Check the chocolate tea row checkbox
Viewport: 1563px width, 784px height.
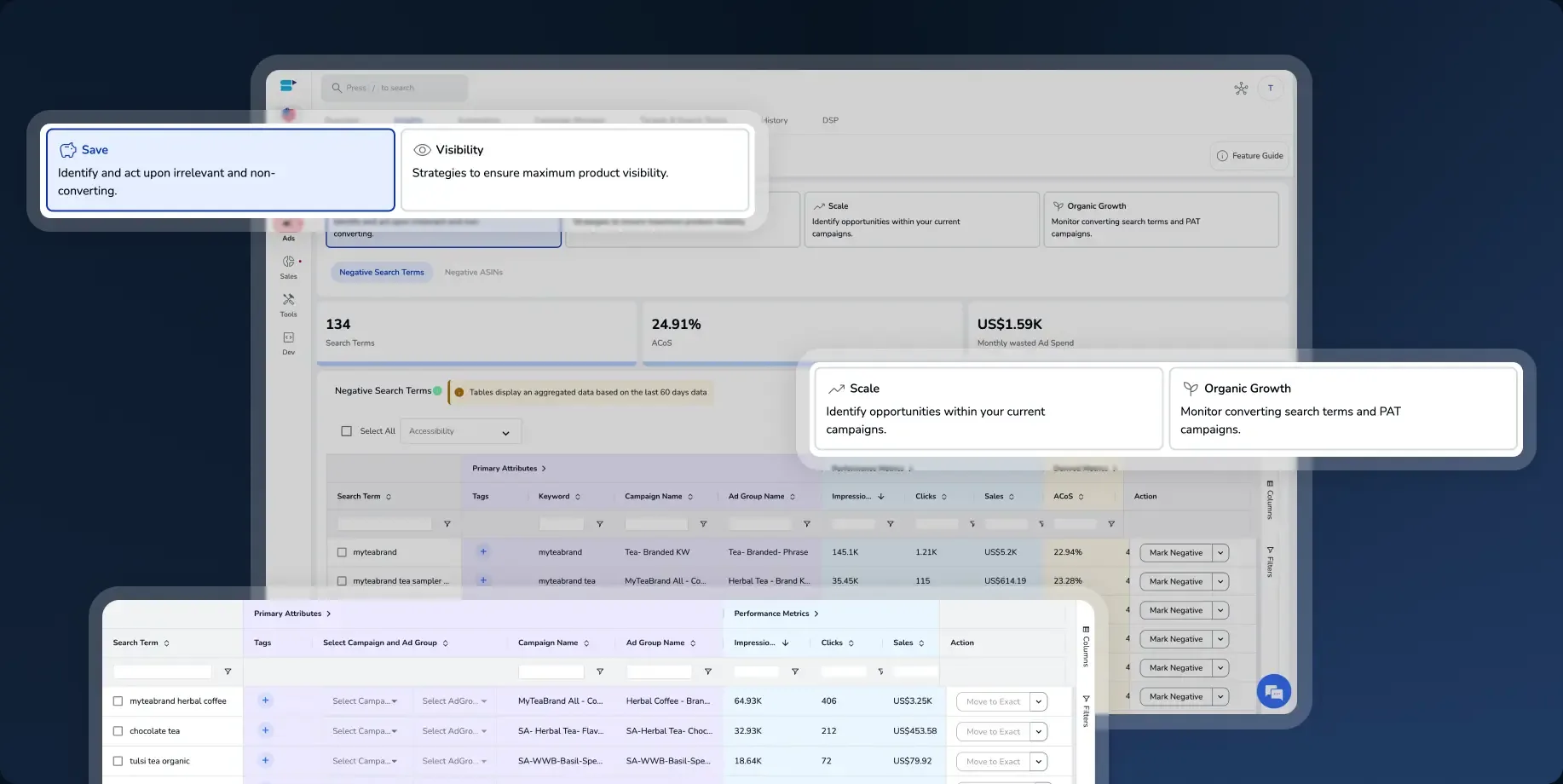[118, 731]
